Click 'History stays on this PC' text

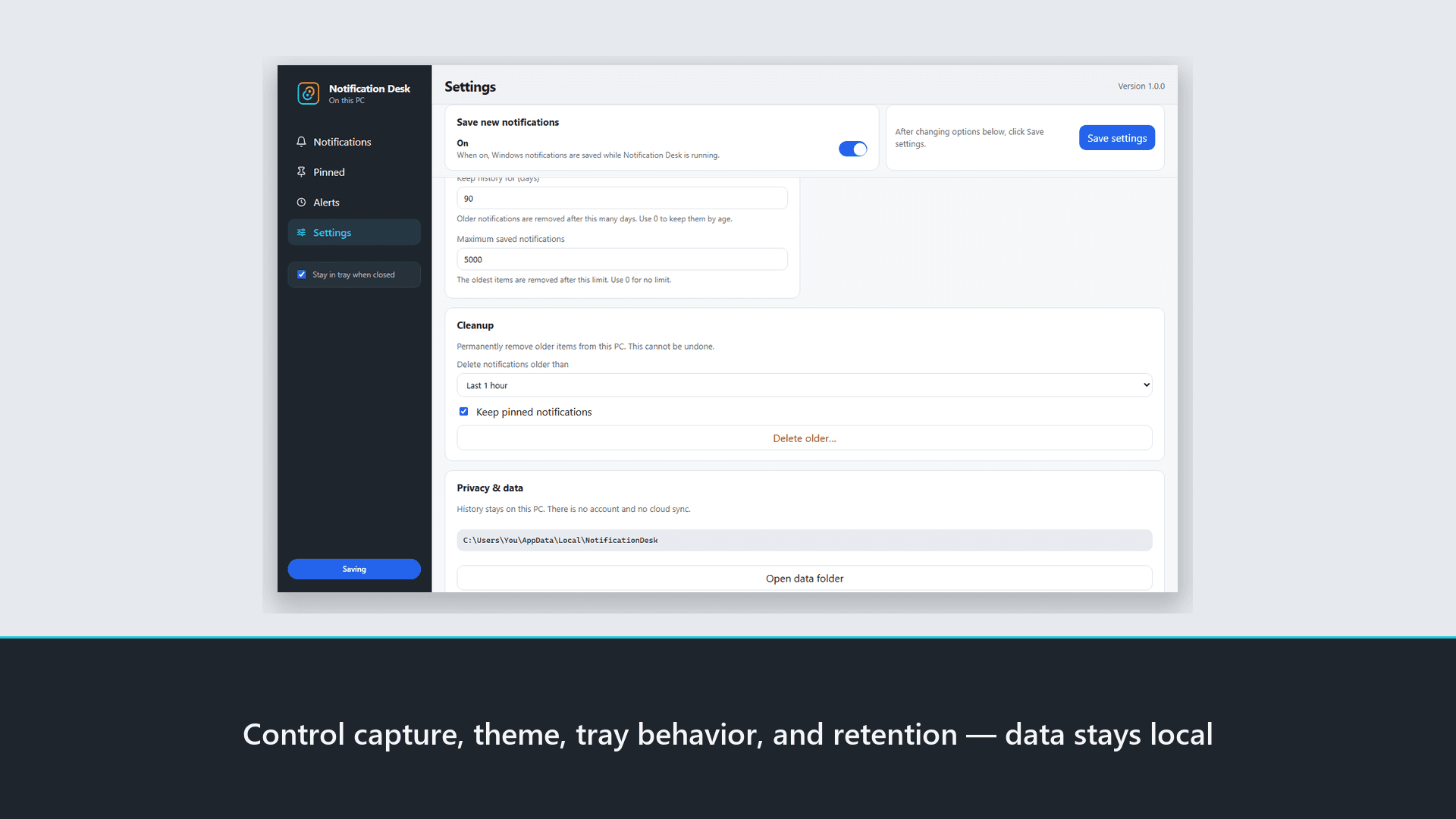(x=574, y=510)
